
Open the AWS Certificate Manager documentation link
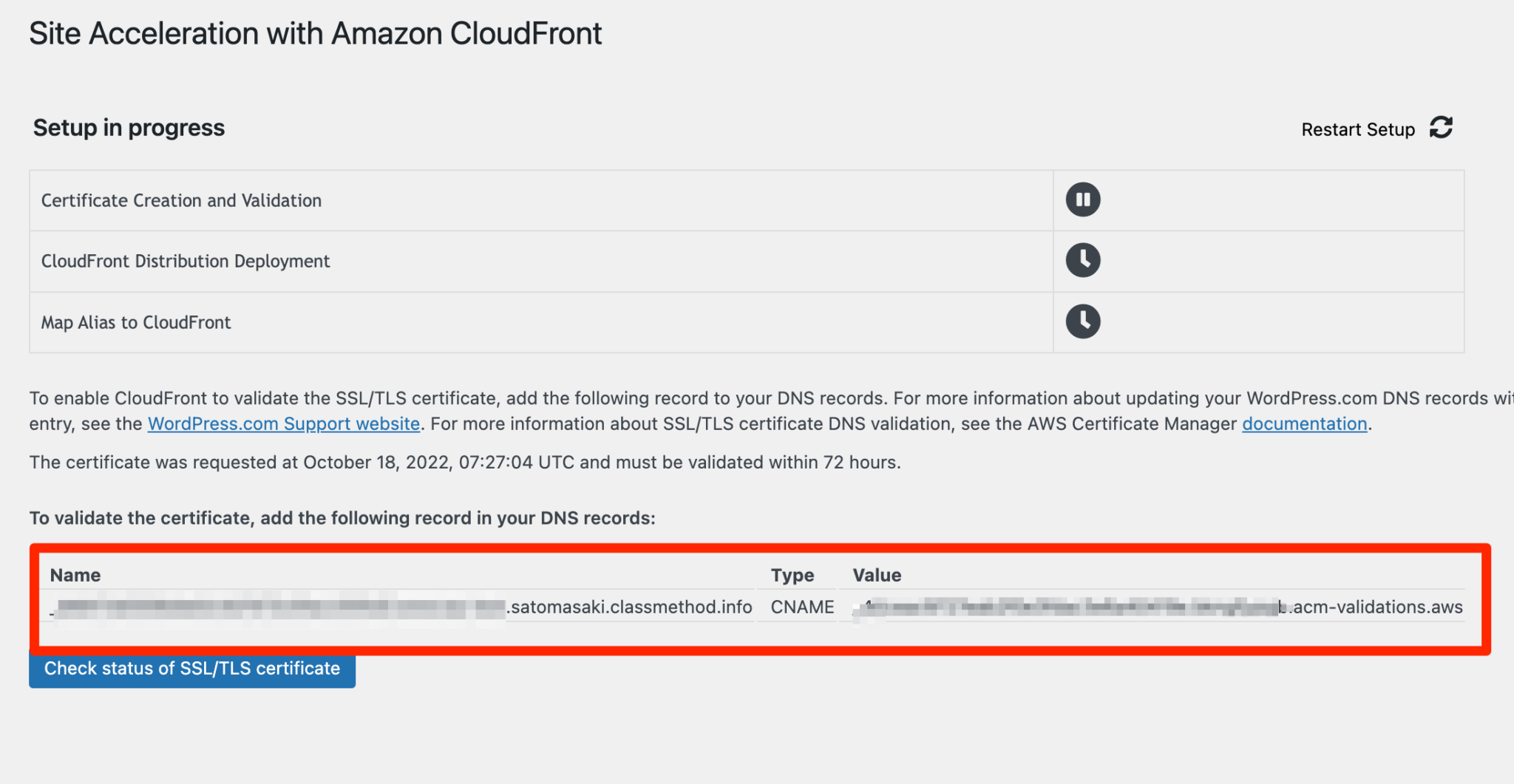1303,423
